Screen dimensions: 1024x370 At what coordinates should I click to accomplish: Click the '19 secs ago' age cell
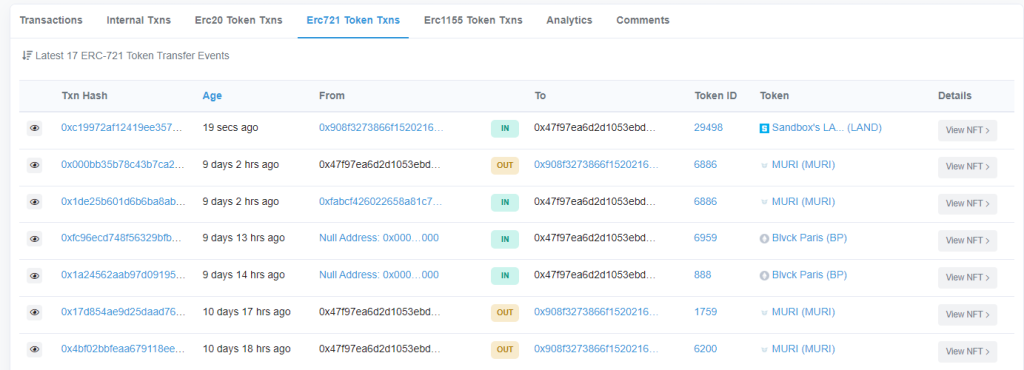[x=231, y=128]
